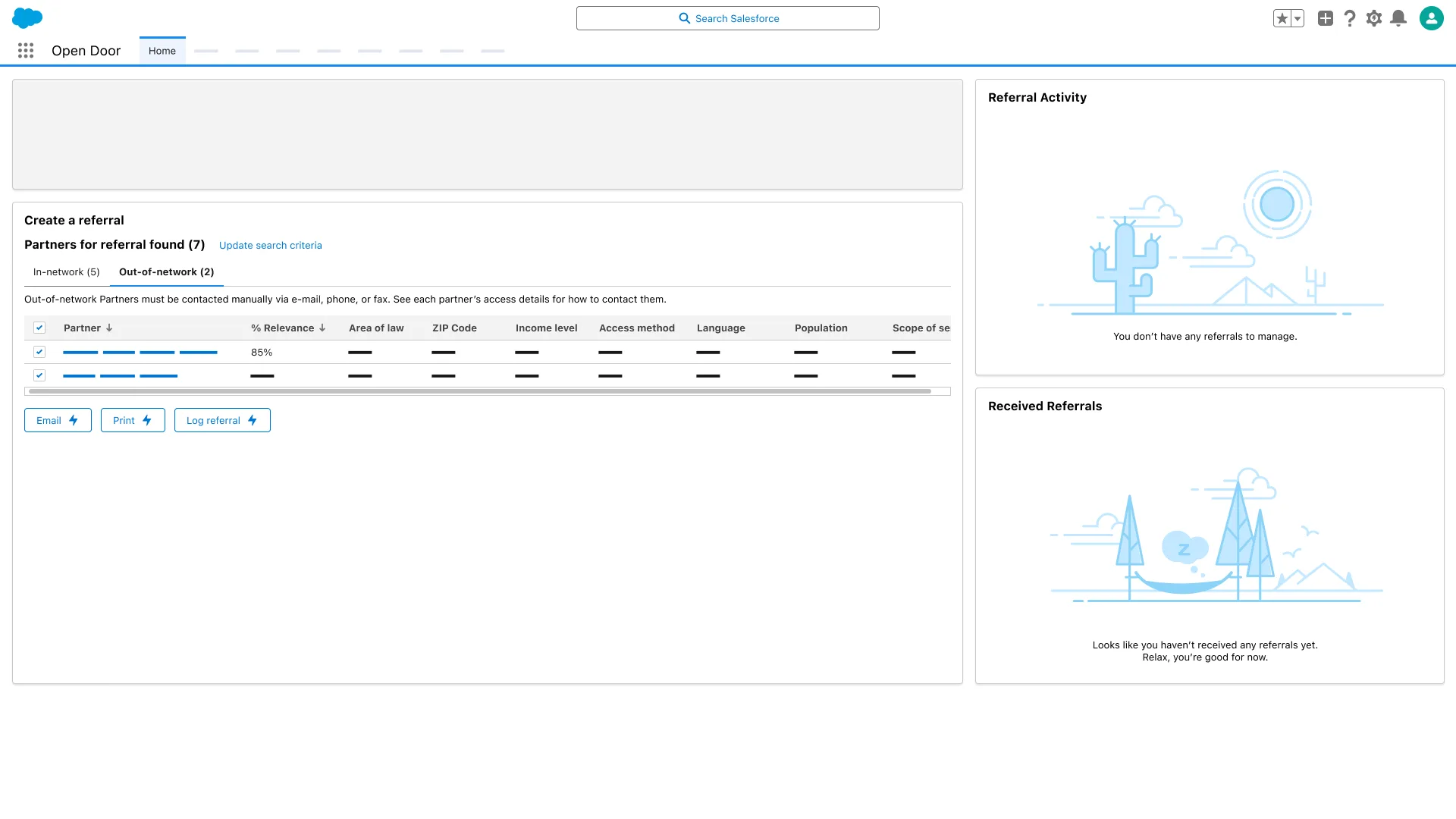Open the Setup gear icon
1456x819 pixels.
point(1374,18)
